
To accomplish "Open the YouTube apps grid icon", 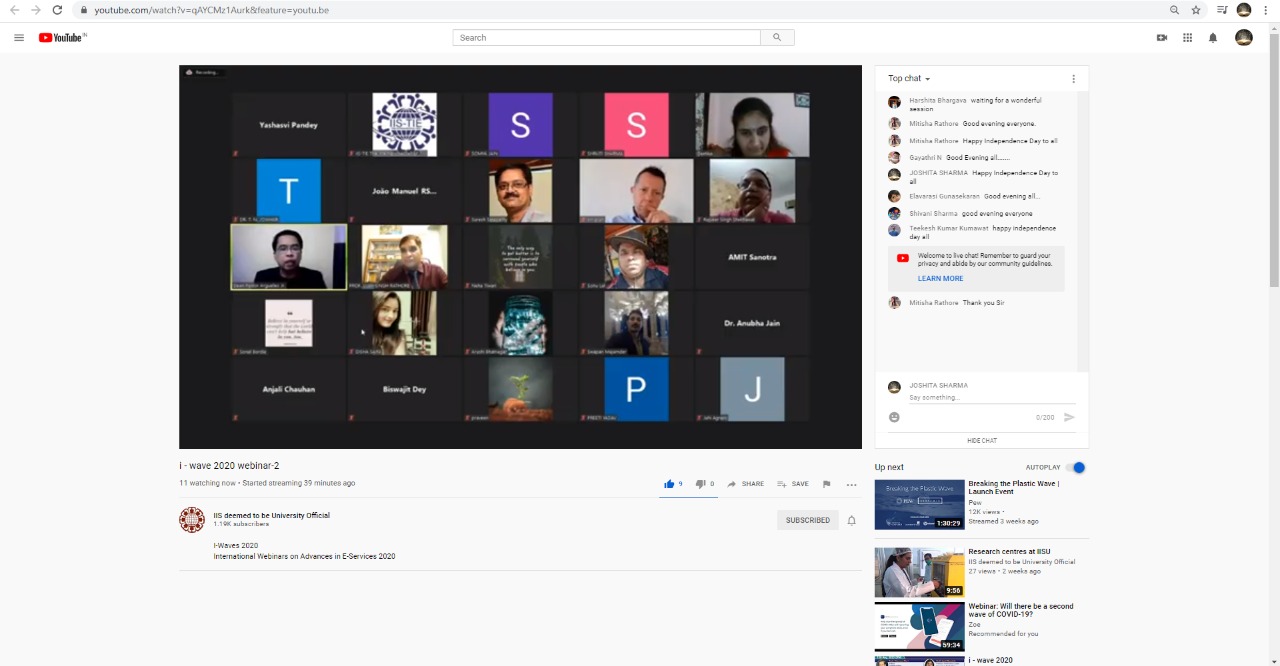I will pos(1187,38).
